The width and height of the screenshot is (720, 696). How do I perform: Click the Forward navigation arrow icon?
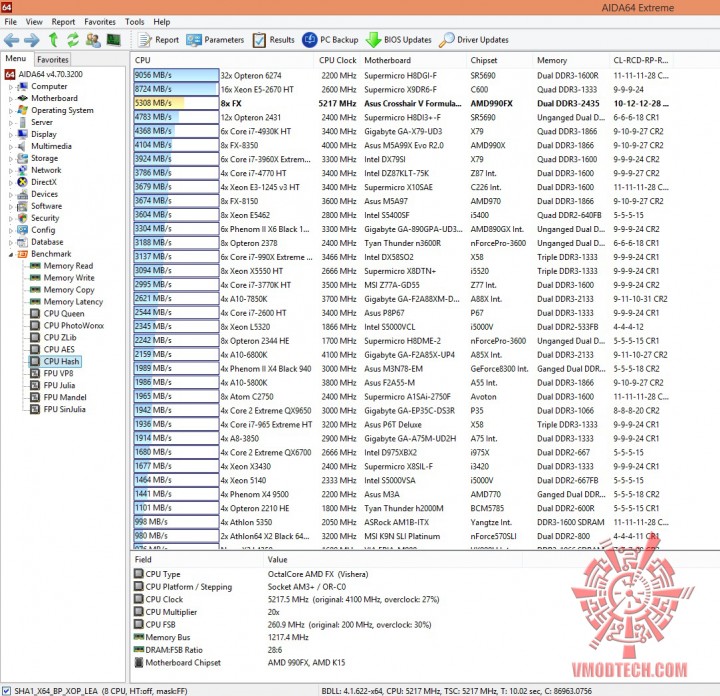click(x=32, y=40)
